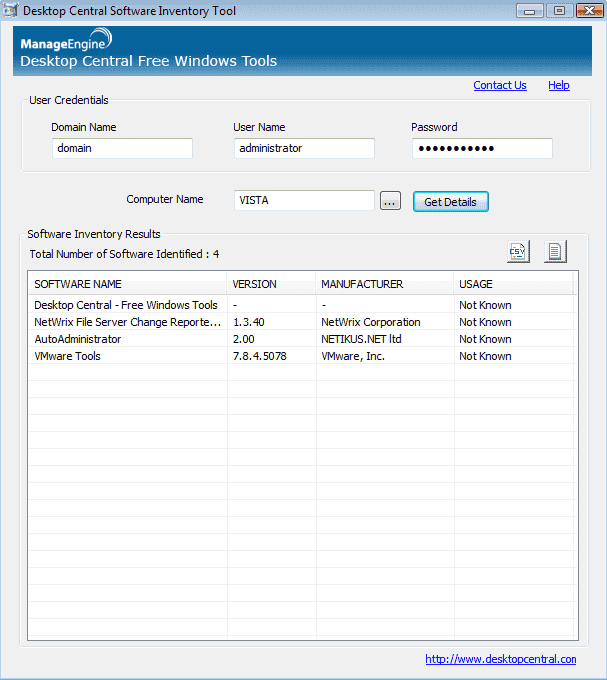Click the Get Details button
The height and width of the screenshot is (680, 607).
[450, 202]
